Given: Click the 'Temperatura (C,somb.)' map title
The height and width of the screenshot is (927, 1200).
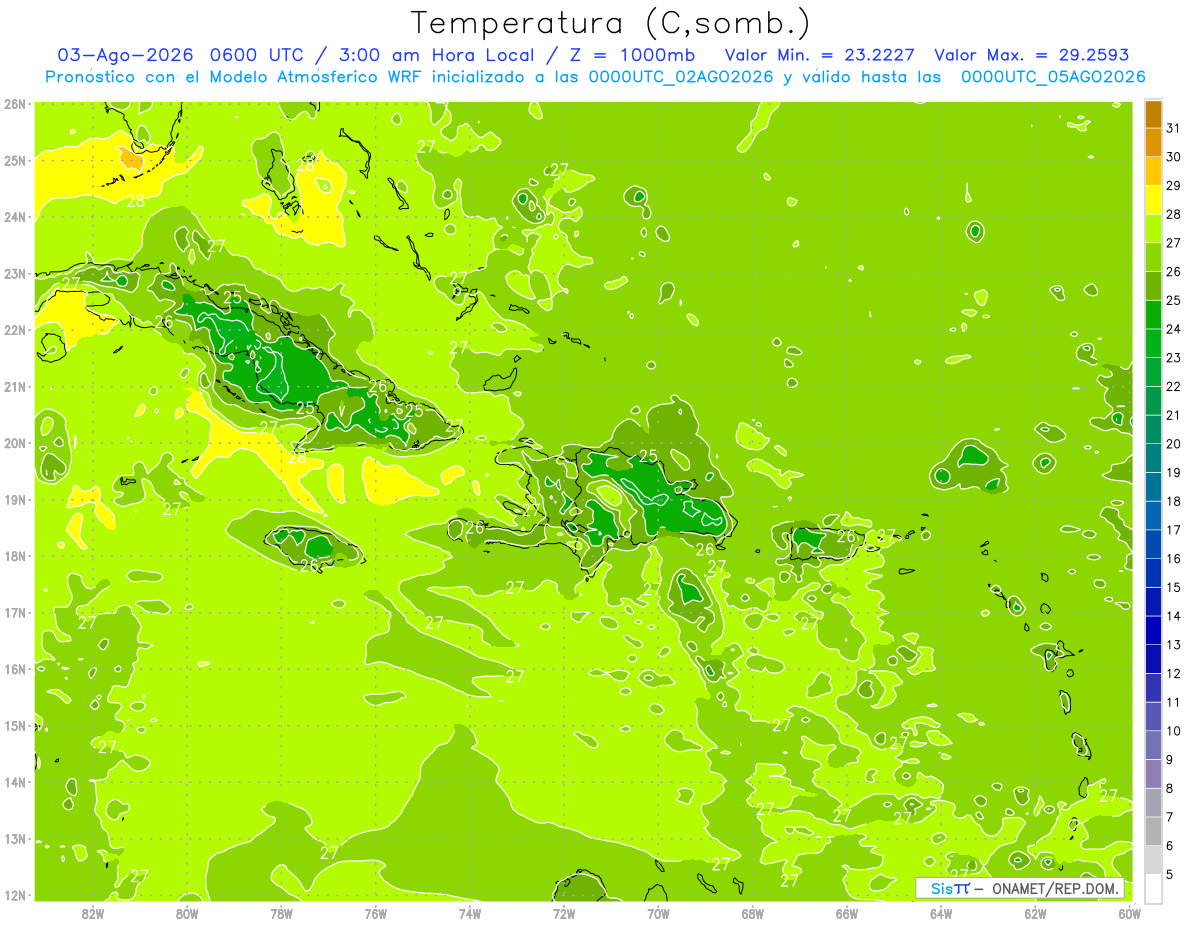Looking at the screenshot, I should pyautogui.click(x=612, y=22).
